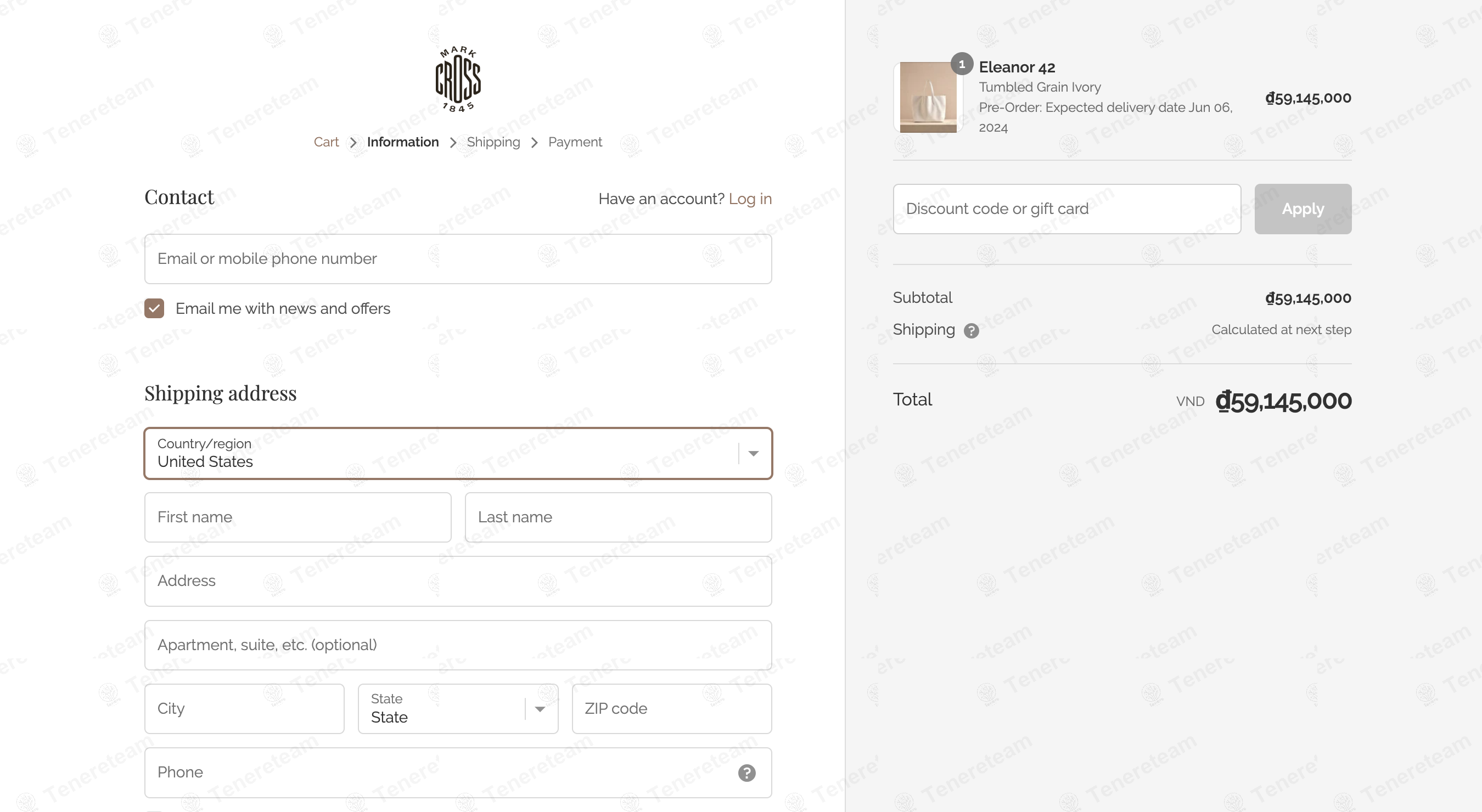
Task: Click the Email or mobile phone number field
Action: [458, 259]
